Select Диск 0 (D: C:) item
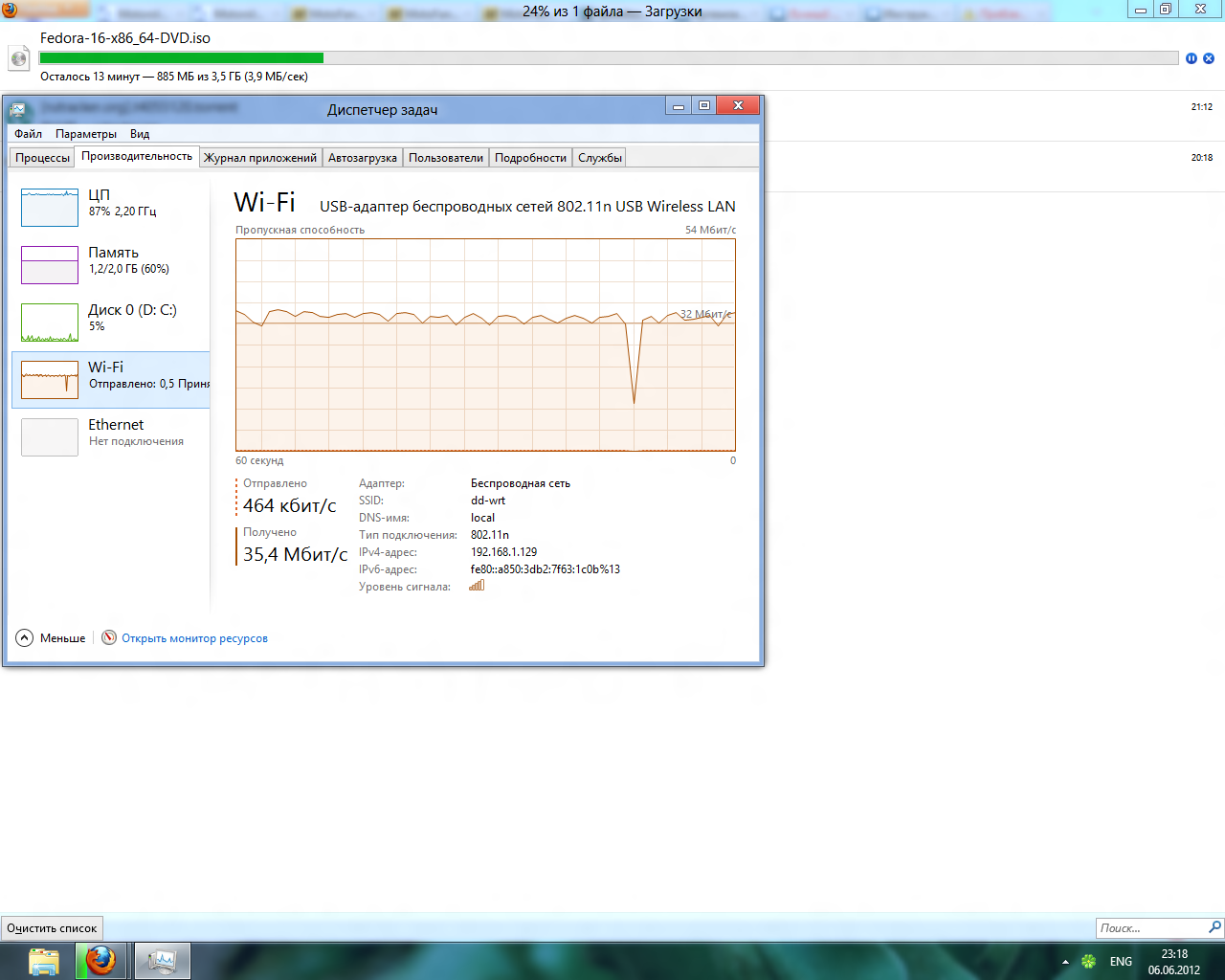Image resolution: width=1225 pixels, height=980 pixels. (x=111, y=322)
